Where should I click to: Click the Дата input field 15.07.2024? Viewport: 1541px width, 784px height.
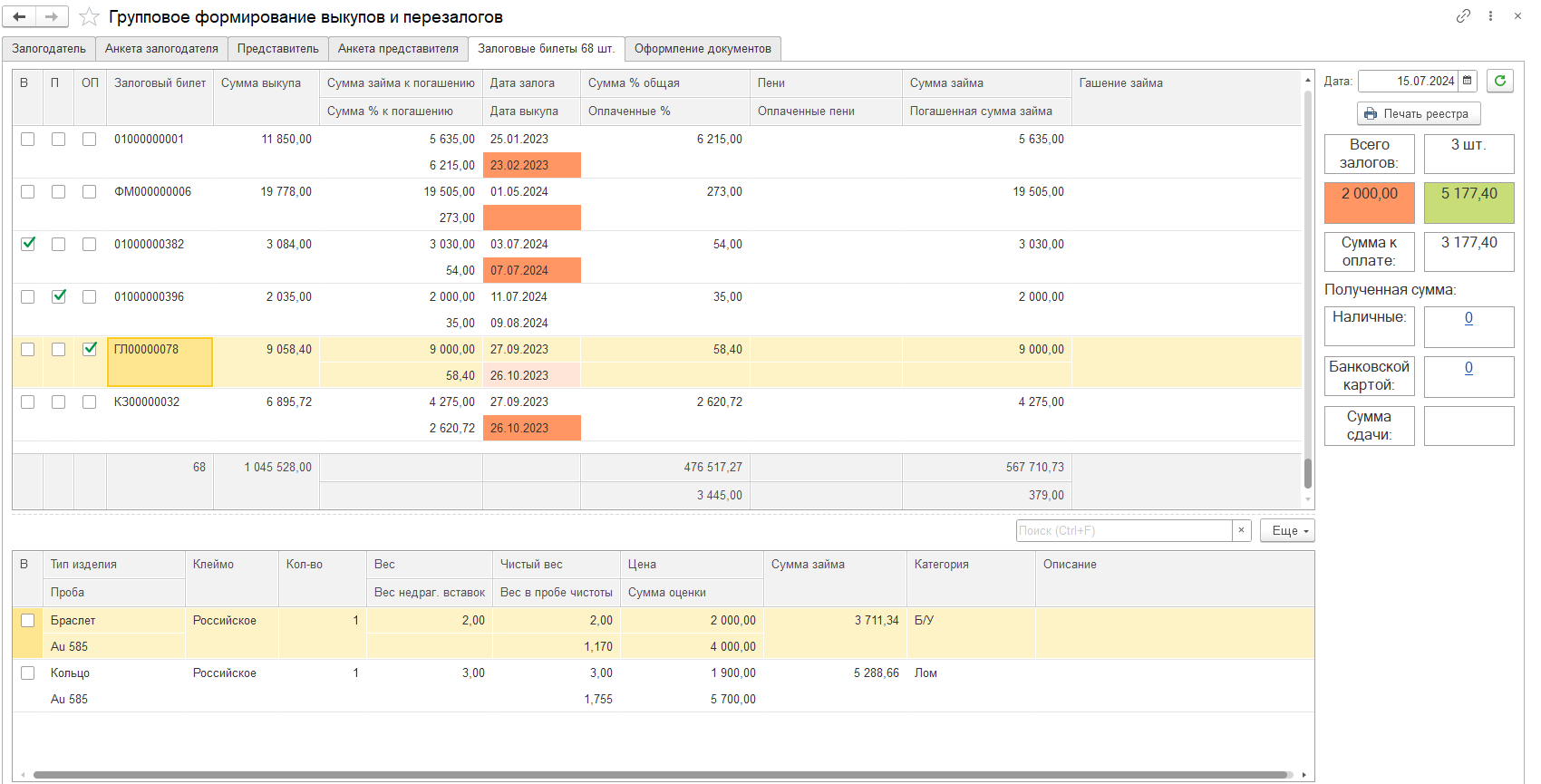(x=1408, y=81)
